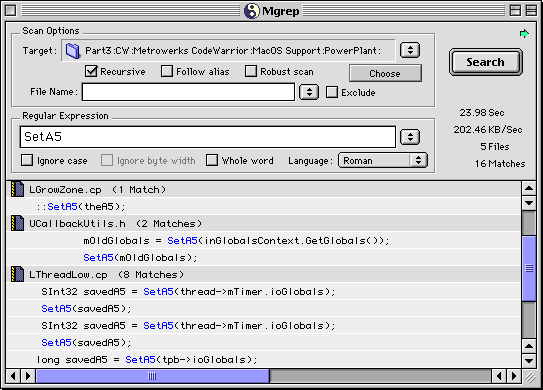Click the empty horizontal scrollbar track right of thumb

[x=380, y=376]
